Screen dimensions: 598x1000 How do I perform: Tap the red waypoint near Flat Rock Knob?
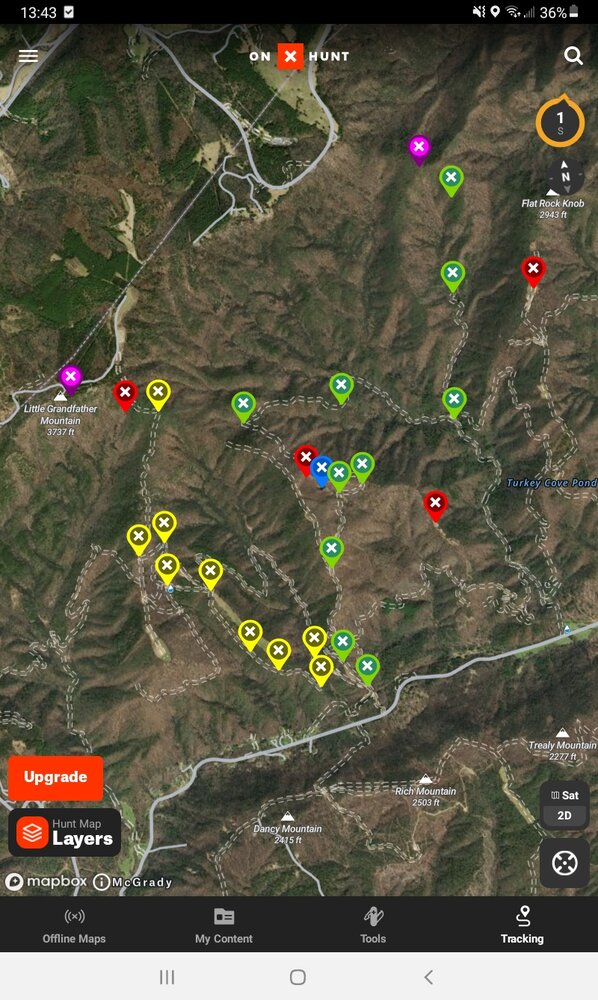533,271
